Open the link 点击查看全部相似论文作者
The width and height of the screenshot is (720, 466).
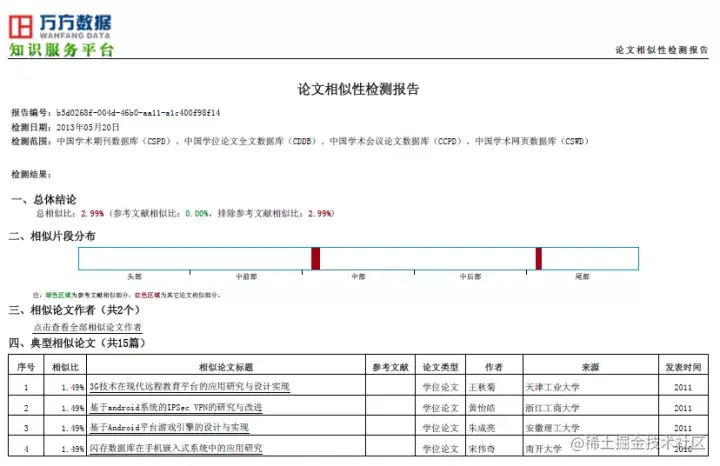pos(87,327)
